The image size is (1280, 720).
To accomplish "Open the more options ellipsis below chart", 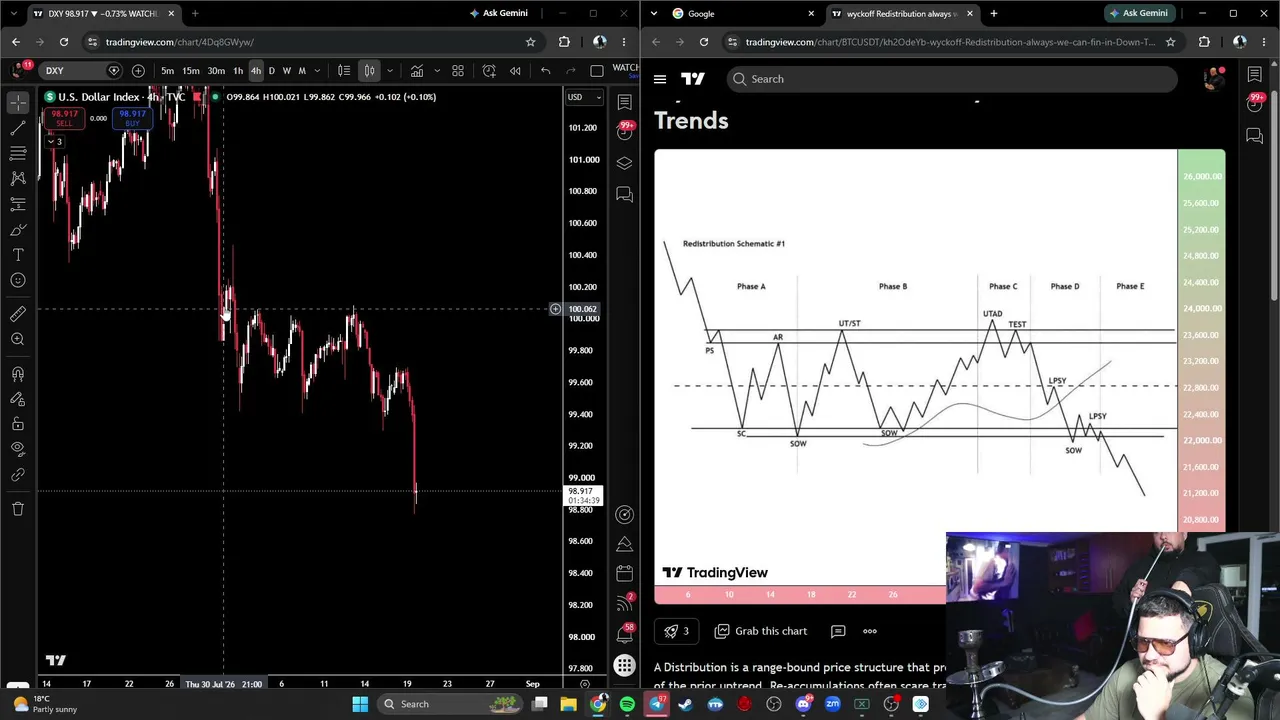I will [870, 631].
